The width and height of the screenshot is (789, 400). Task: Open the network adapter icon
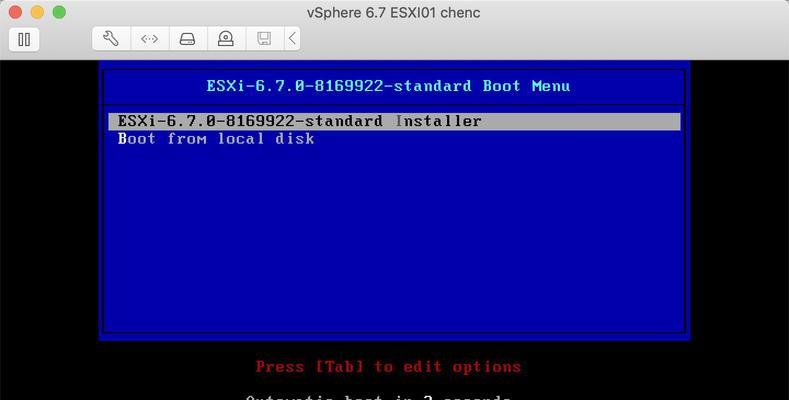point(149,39)
